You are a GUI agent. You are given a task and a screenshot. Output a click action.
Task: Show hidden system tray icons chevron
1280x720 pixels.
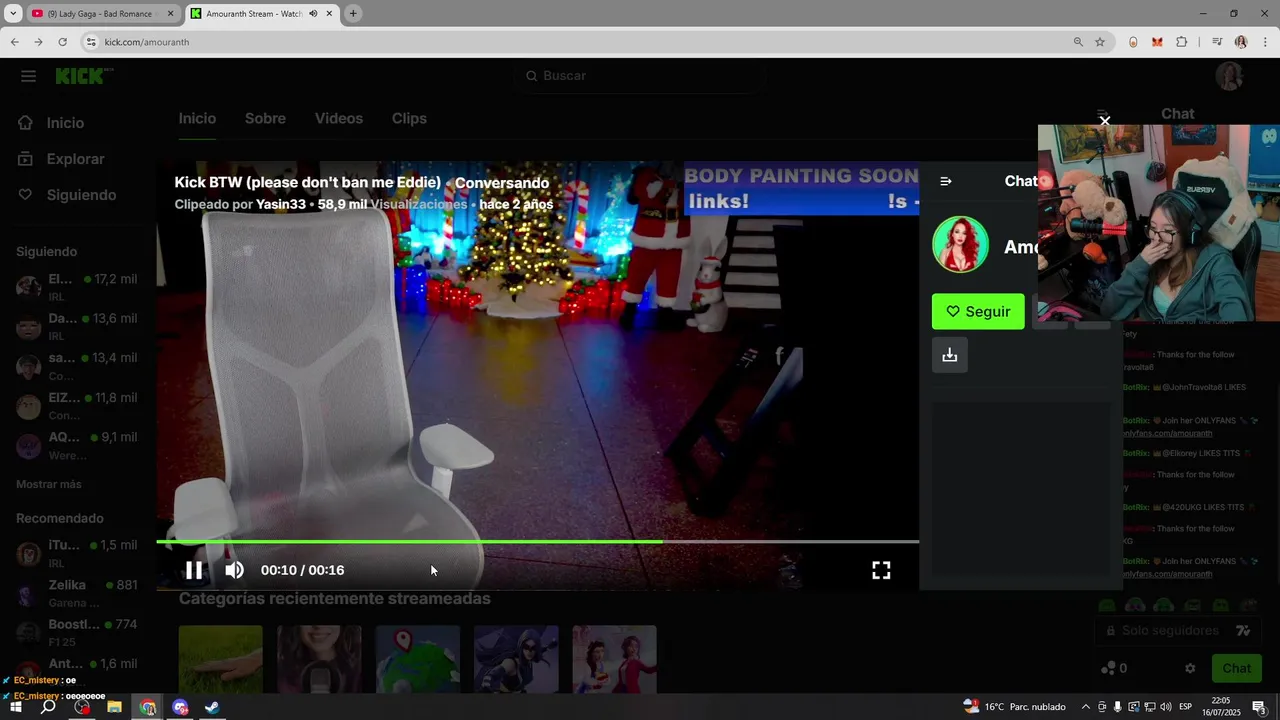[x=1086, y=707]
